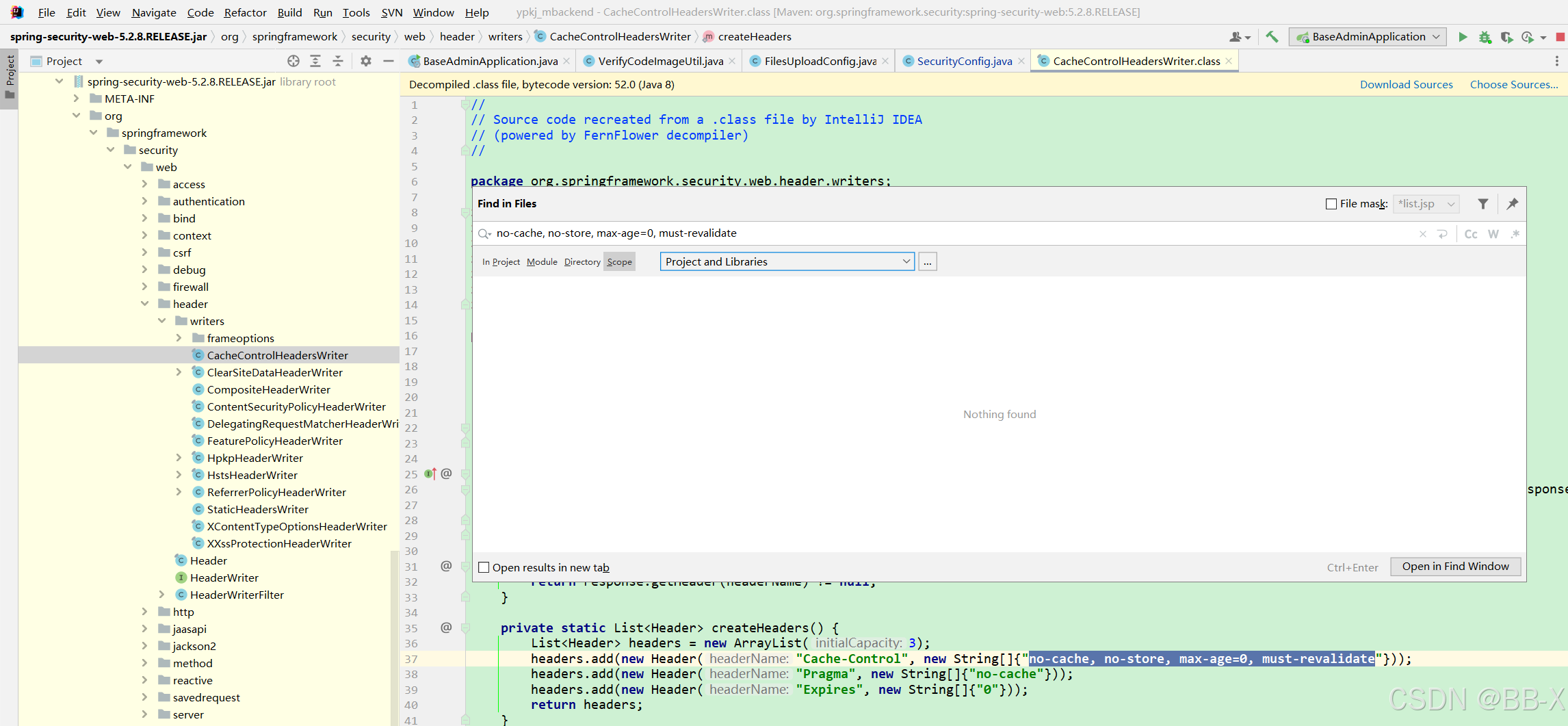Select opened file locate target icon
The height and width of the screenshot is (726, 1568).
[293, 61]
